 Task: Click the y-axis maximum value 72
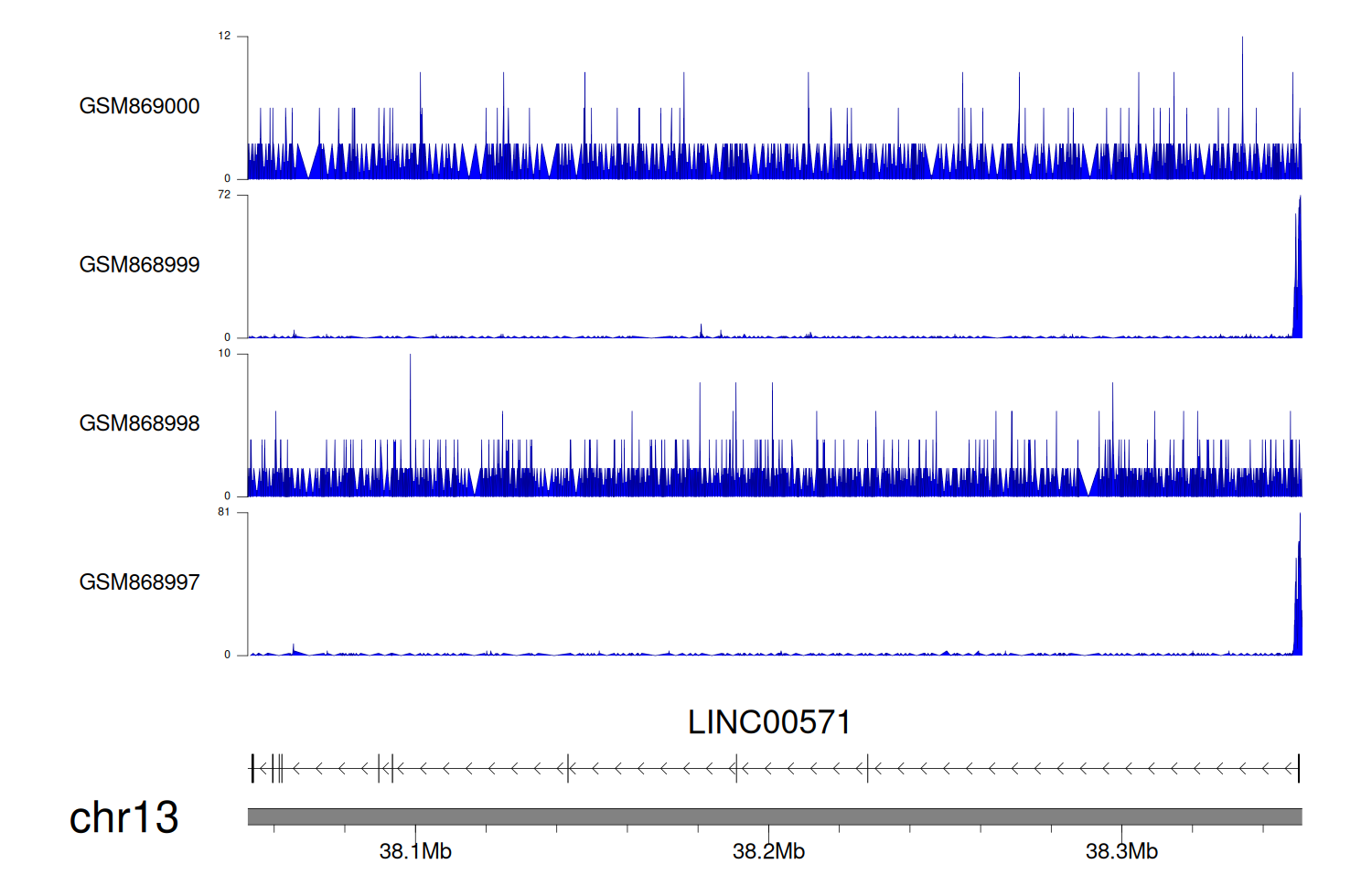point(224,195)
